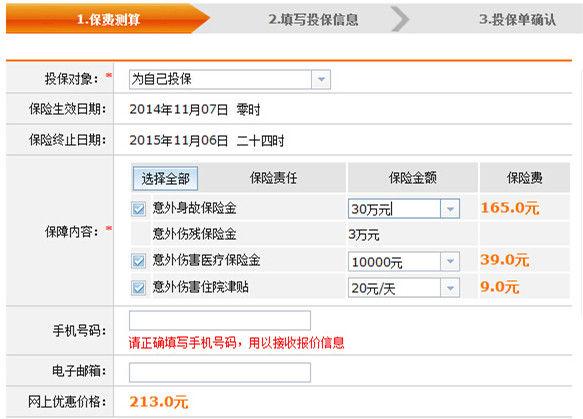Click the 9.0元 premium value
The width and height of the screenshot is (583, 419).
pyautogui.click(x=499, y=287)
